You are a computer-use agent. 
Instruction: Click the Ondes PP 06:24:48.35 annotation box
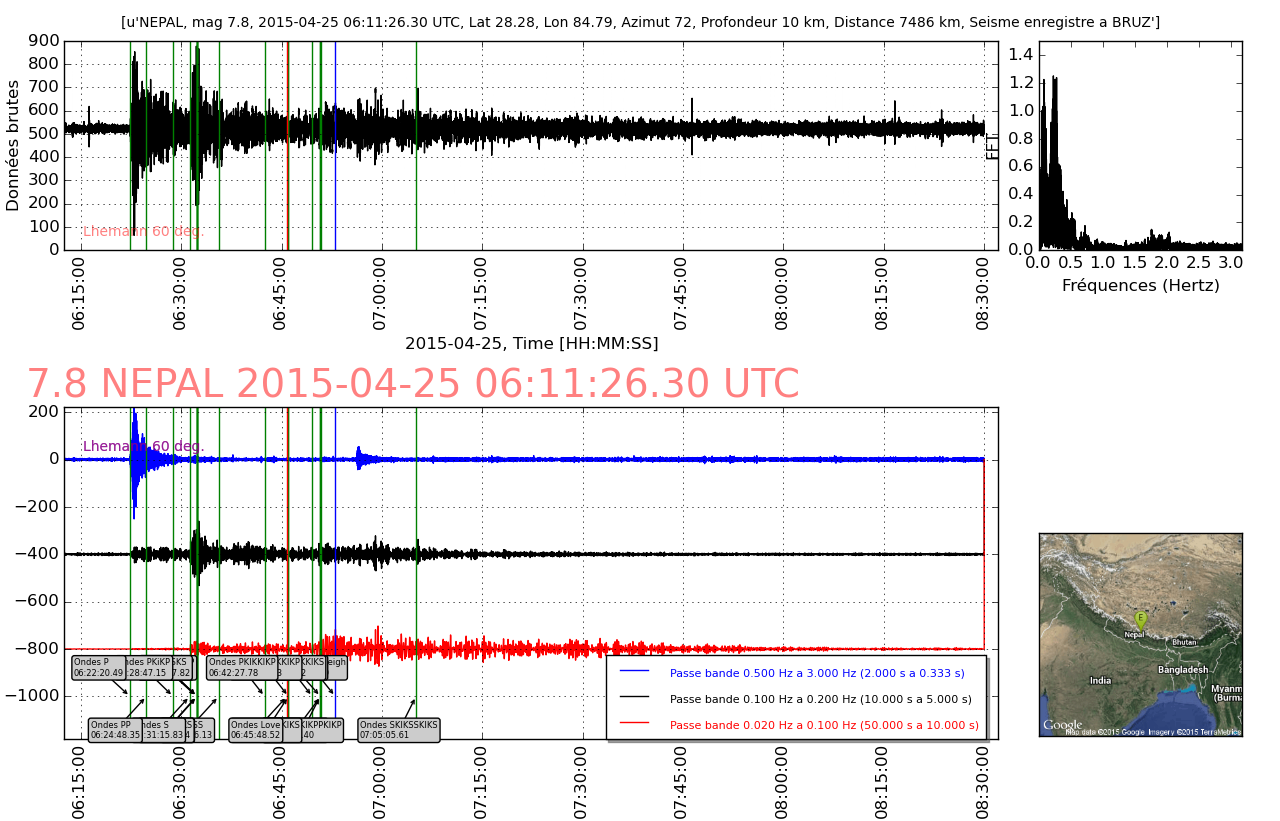click(x=114, y=730)
